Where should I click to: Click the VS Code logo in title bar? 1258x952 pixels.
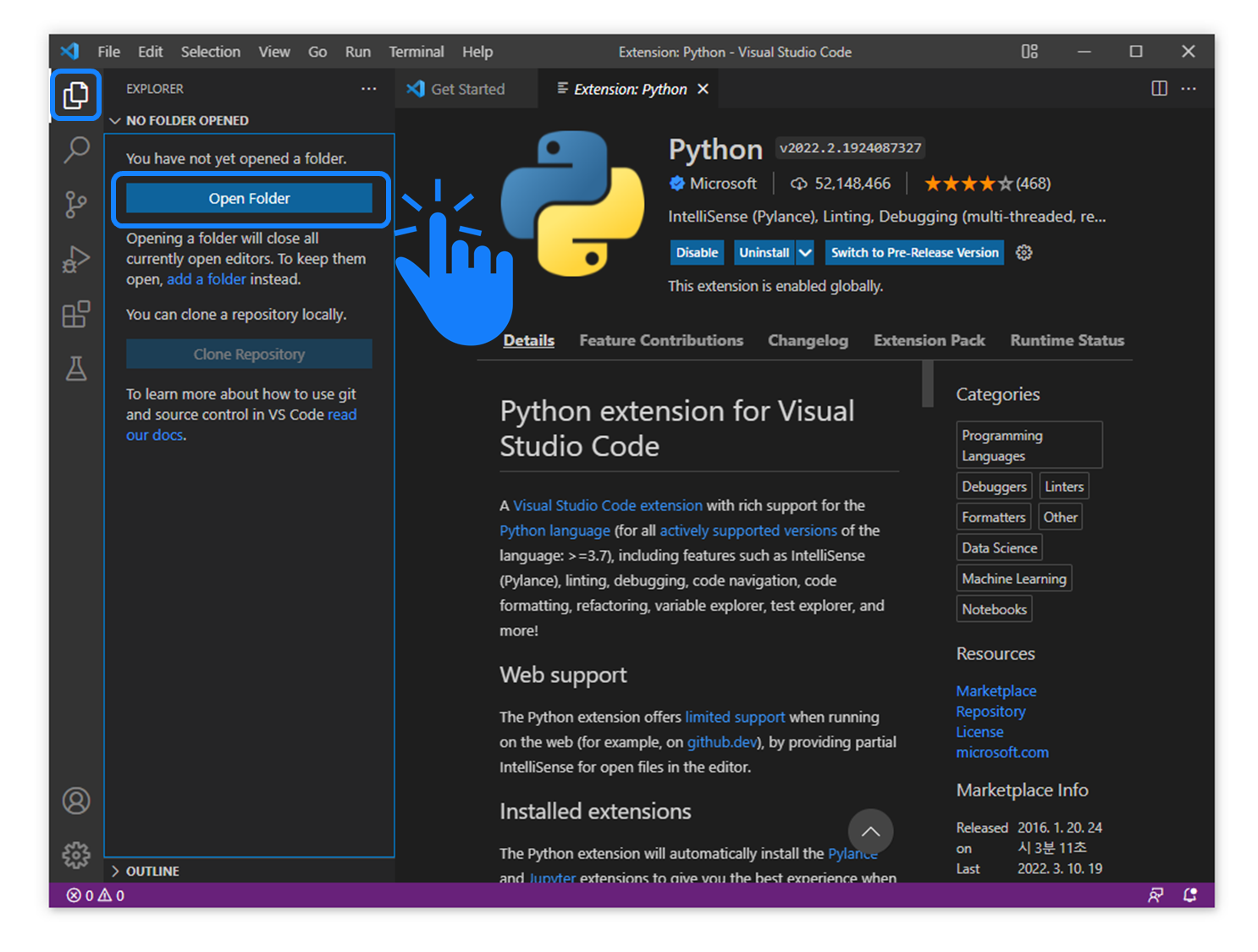click(70, 52)
